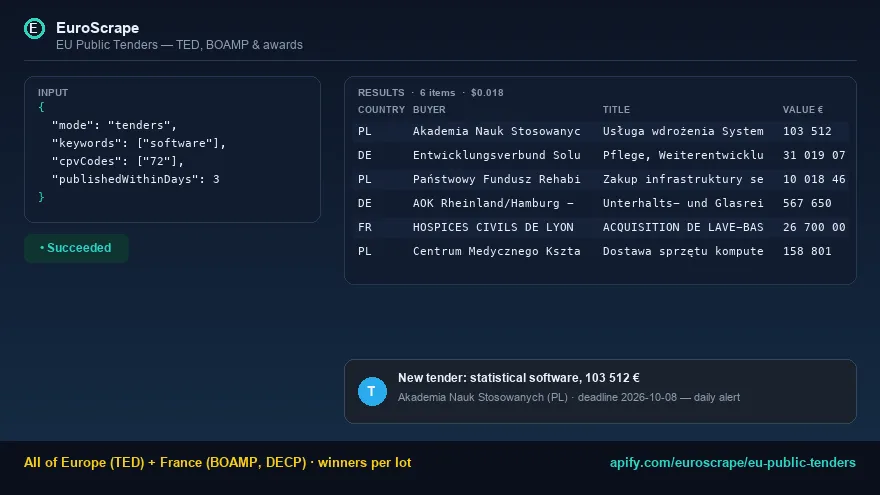Screen dimensions: 880x495
Task: Click title "Dostawa sprzętu kompute"
Action: pyautogui.click(x=683, y=251)
